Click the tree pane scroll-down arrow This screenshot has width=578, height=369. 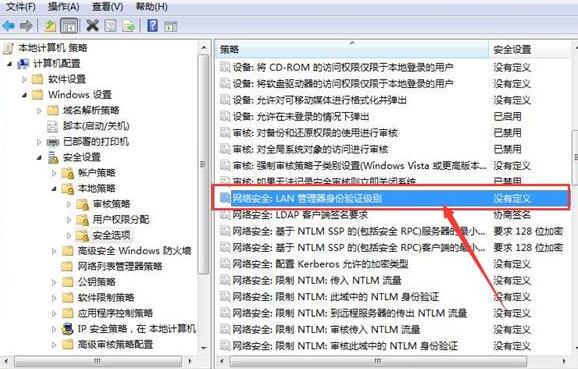(204, 348)
